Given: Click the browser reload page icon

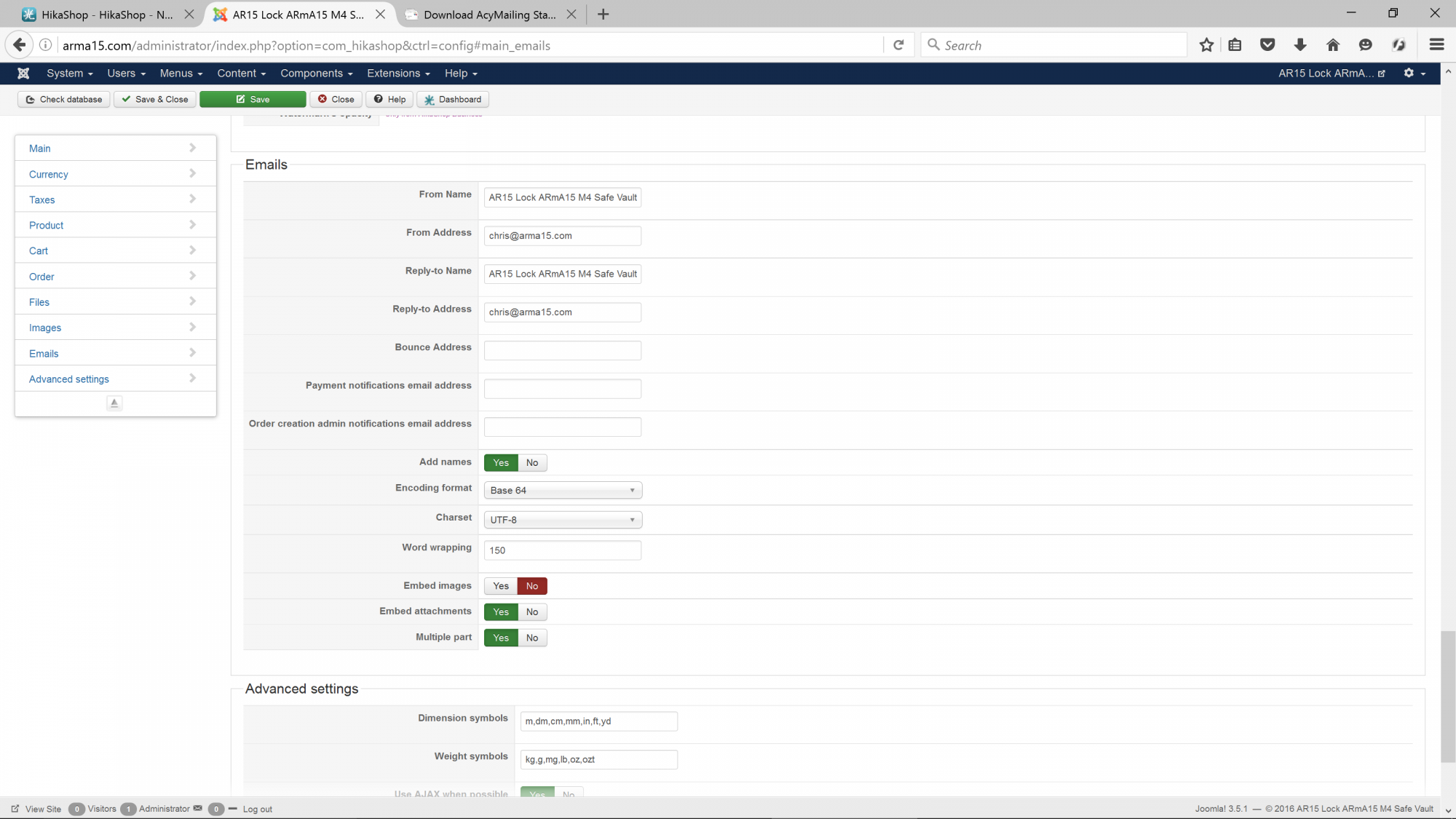Looking at the screenshot, I should 898,45.
